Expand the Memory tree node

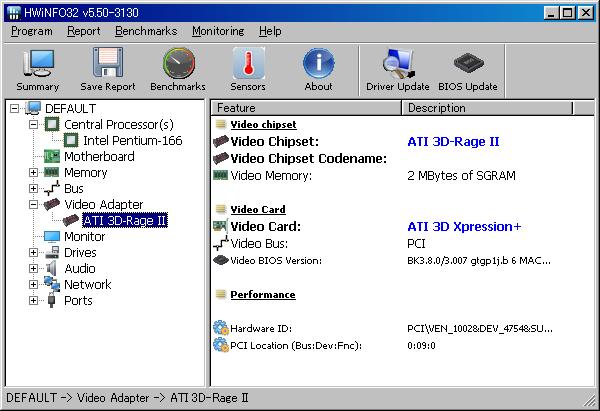pyautogui.click(x=33, y=173)
